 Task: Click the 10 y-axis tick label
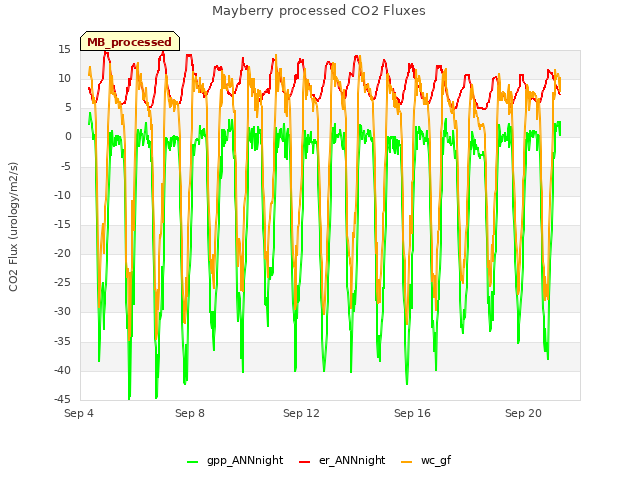tap(64, 79)
